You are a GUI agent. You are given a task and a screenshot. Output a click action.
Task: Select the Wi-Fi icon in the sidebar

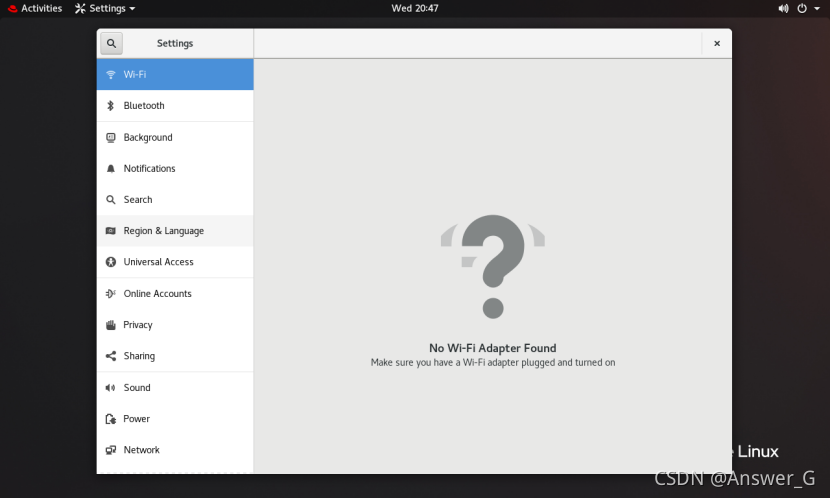(111, 75)
